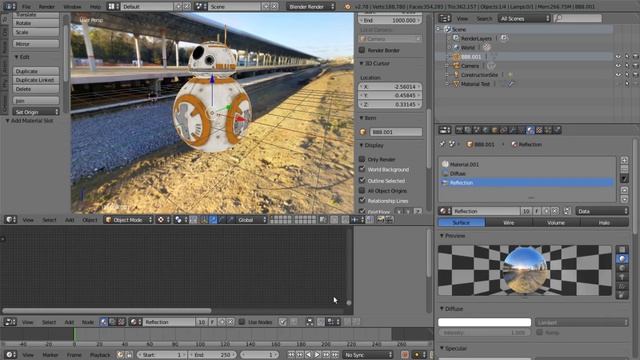
Task: Click texture node tree type icon
Action: (x=121, y=322)
